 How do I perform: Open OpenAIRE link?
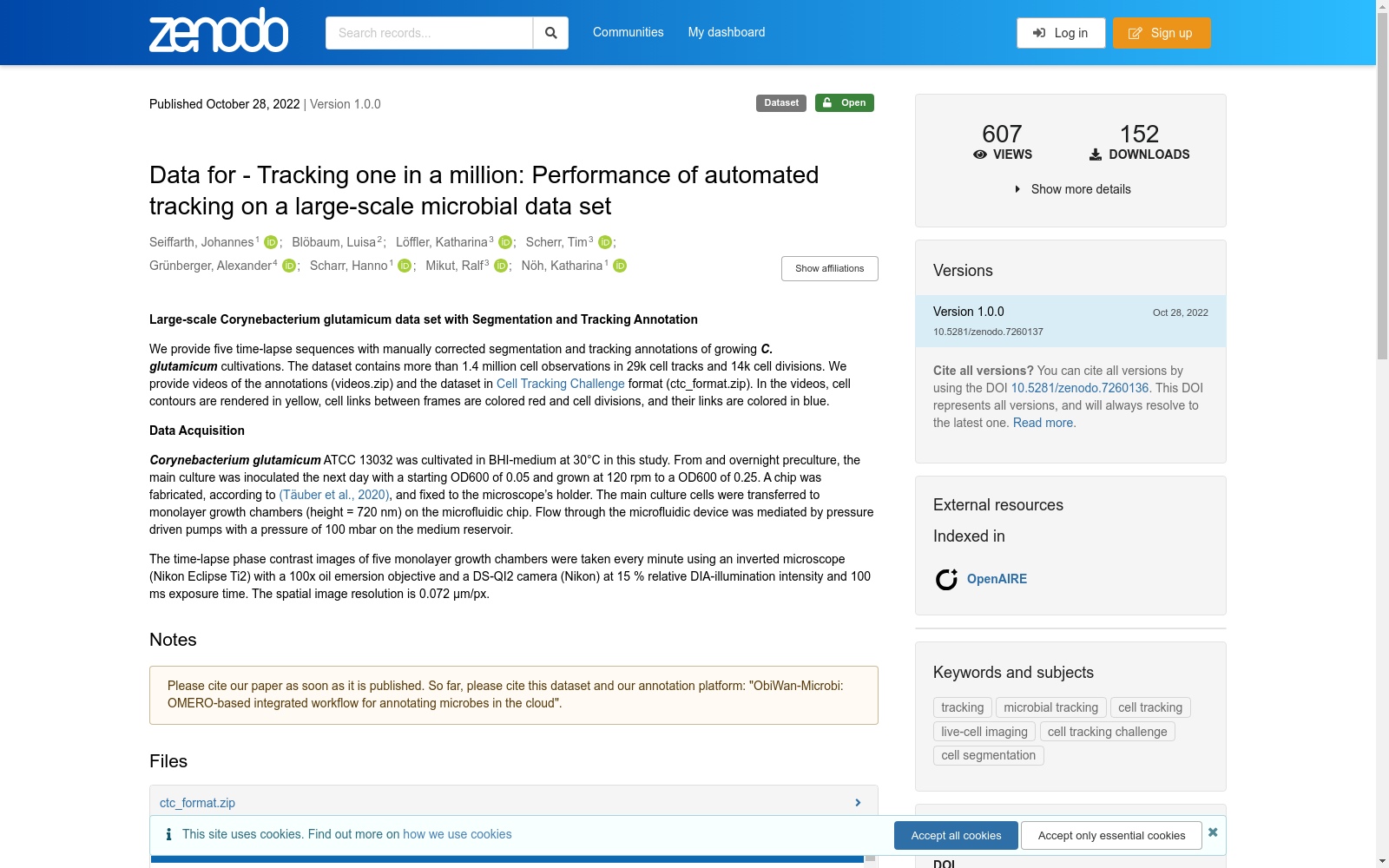997,579
